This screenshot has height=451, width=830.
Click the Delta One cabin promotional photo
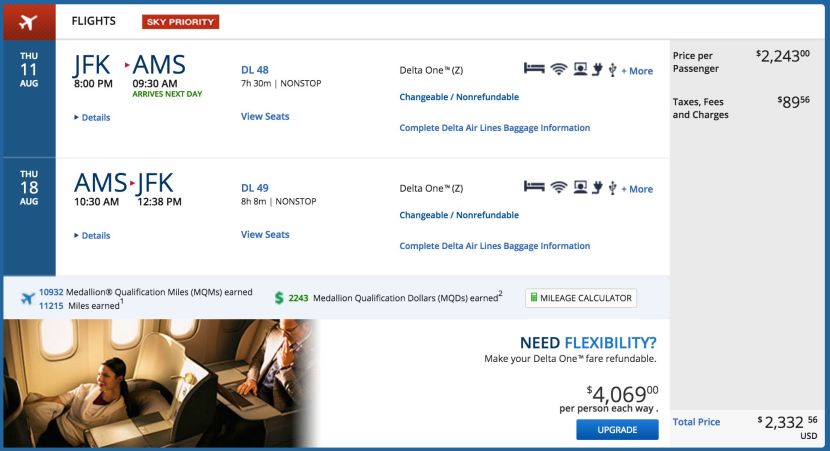159,383
